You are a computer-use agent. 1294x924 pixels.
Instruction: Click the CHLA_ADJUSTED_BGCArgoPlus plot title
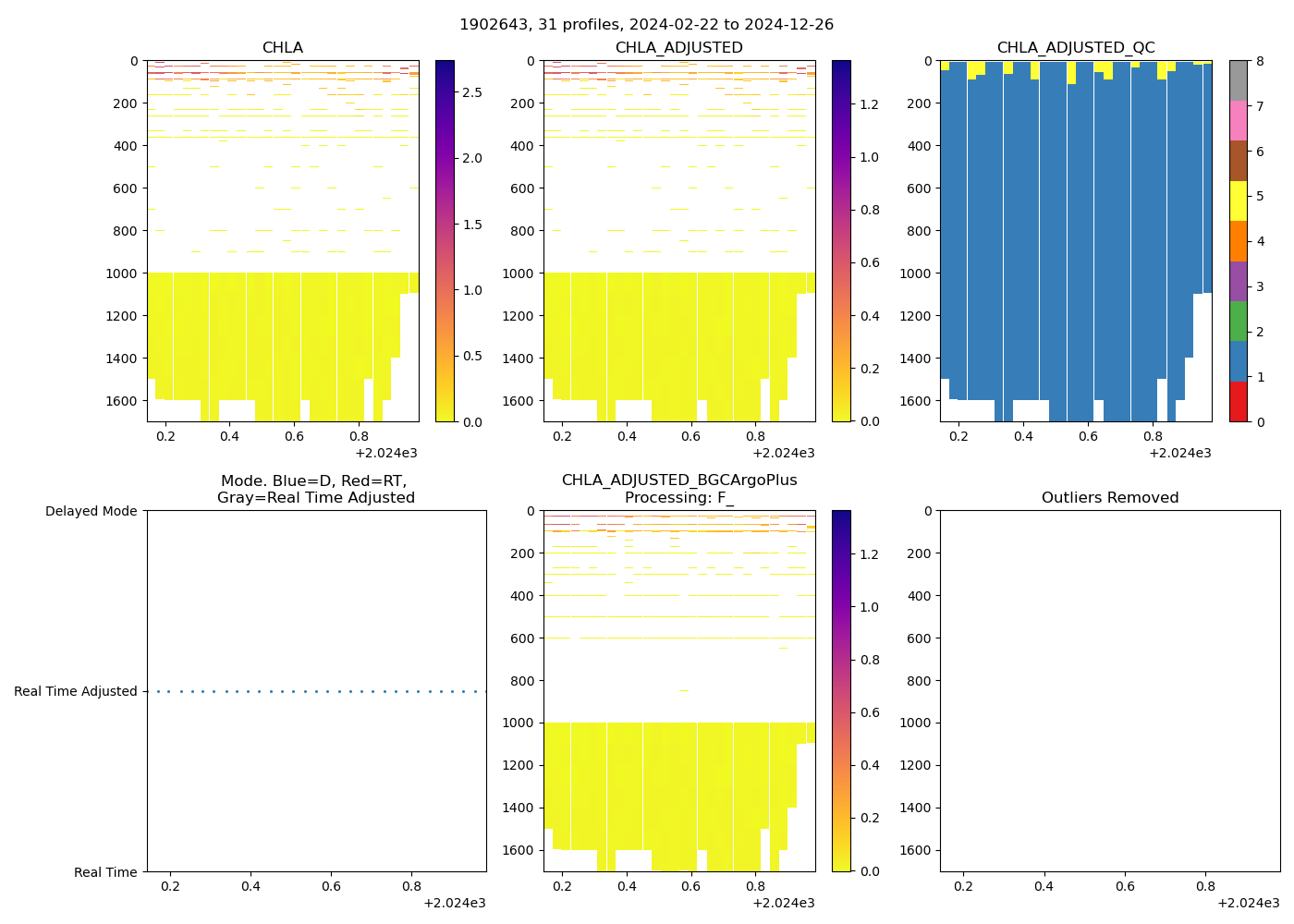(x=678, y=489)
